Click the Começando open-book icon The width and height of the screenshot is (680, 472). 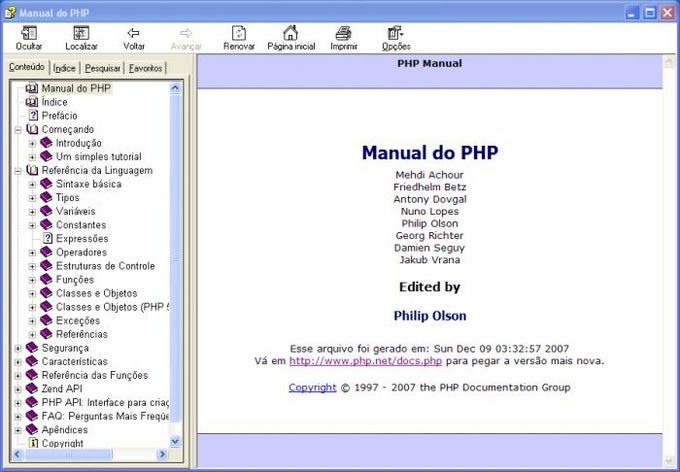click(32, 129)
